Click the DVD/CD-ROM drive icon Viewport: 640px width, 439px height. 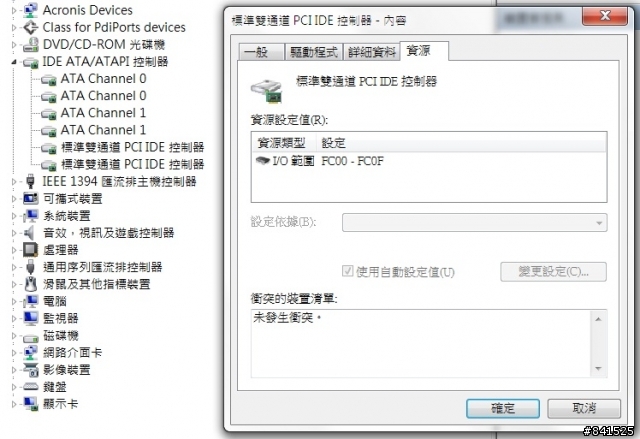(x=31, y=44)
